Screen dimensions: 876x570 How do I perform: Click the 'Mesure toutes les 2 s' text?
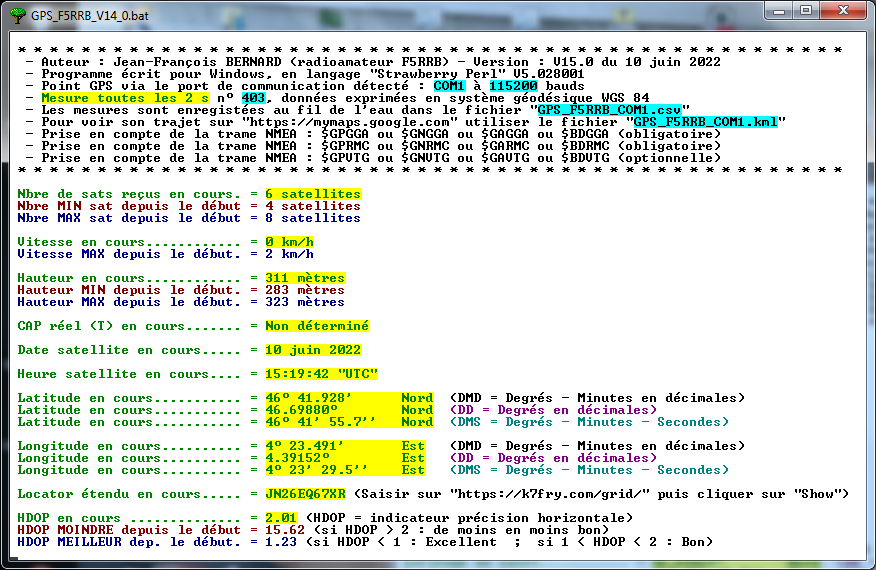pyautogui.click(x=125, y=98)
